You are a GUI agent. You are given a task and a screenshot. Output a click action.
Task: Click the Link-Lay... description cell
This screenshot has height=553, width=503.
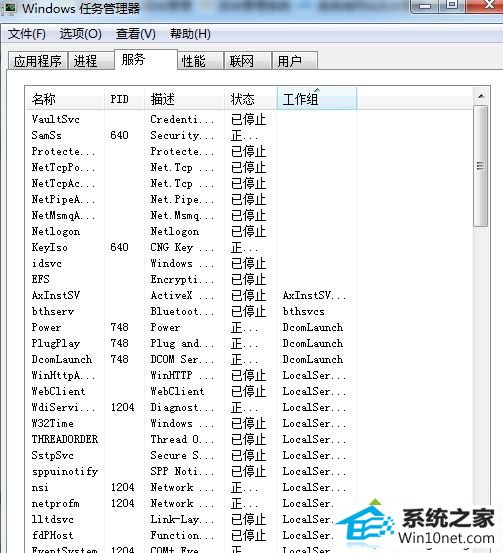(182, 519)
